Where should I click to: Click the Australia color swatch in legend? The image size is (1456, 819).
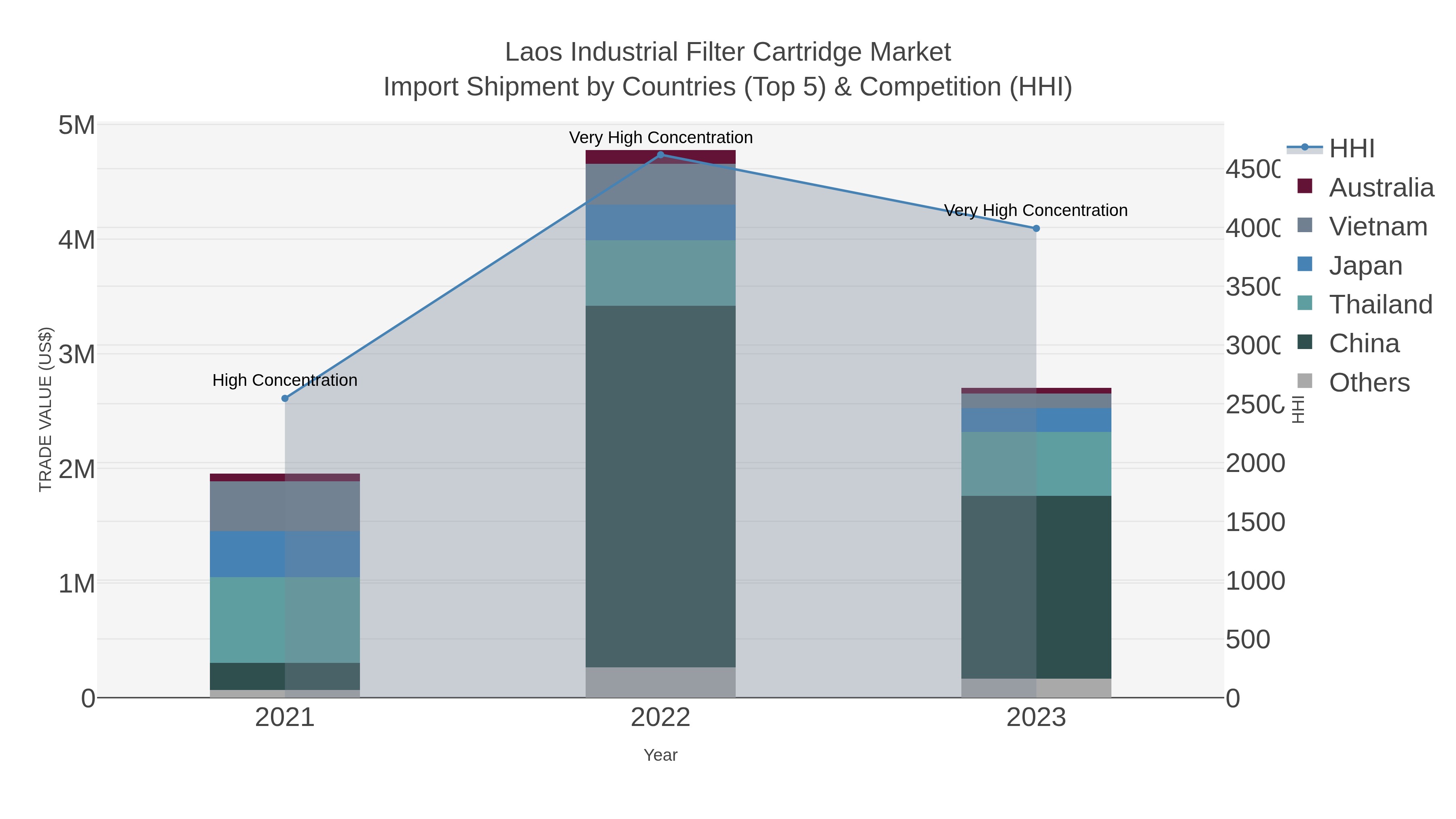[x=1305, y=186]
